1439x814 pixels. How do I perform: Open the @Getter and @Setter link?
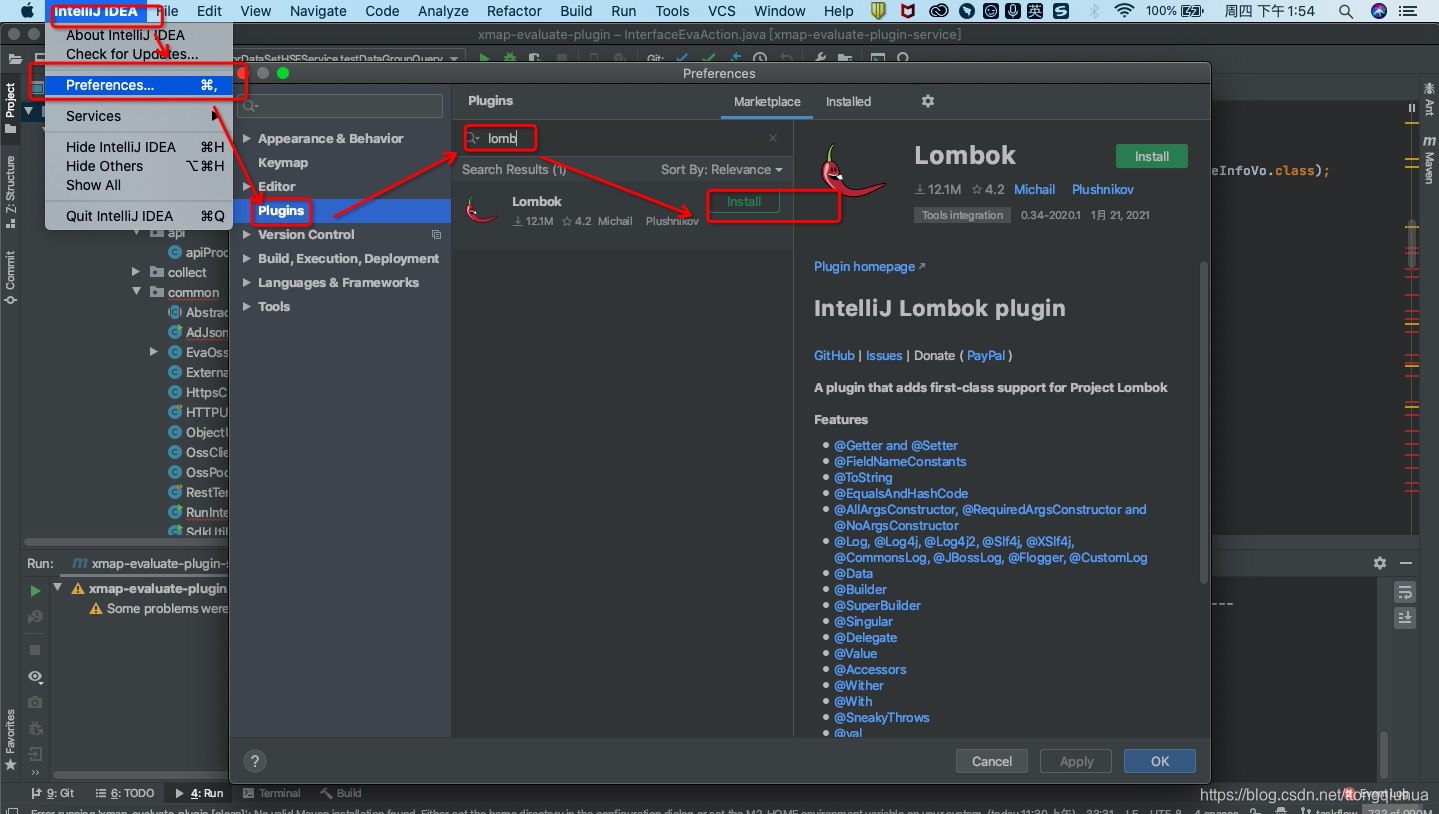(896, 445)
